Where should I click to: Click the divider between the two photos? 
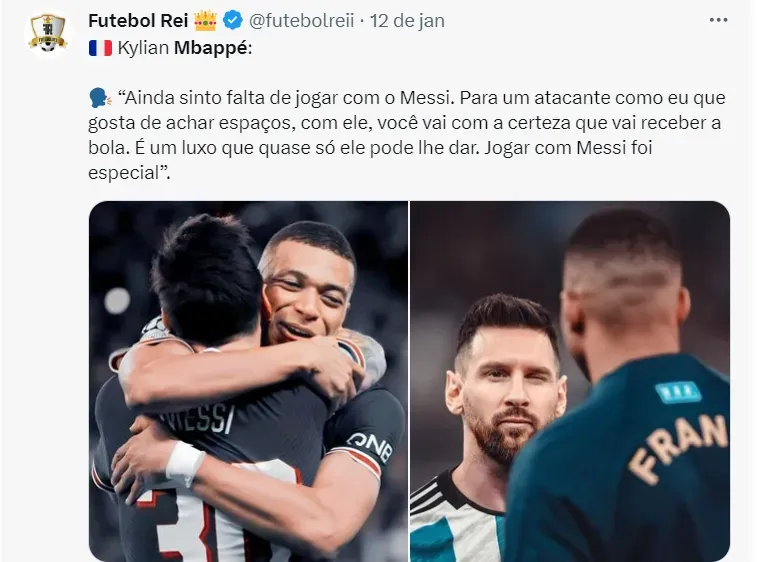click(409, 381)
